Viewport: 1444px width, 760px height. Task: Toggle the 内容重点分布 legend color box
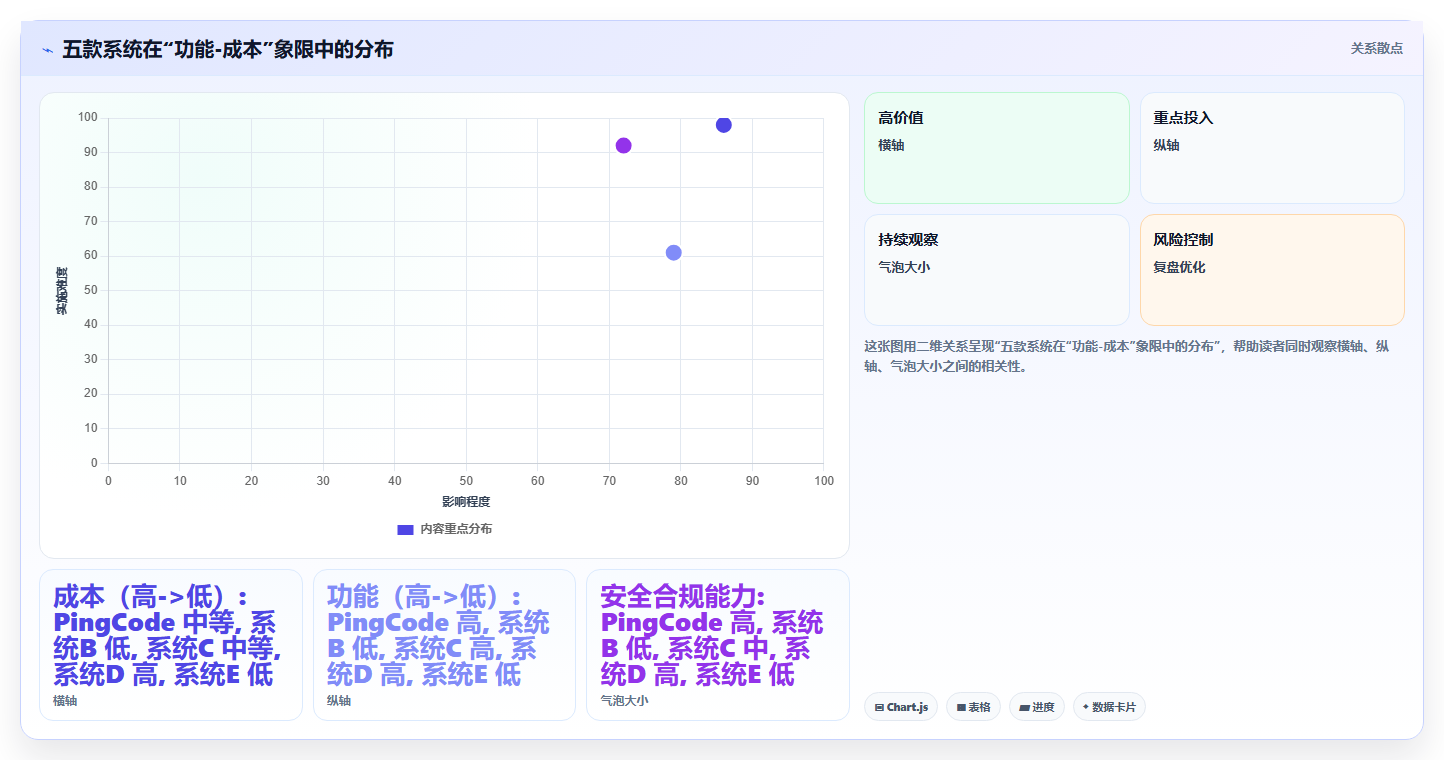[405, 529]
